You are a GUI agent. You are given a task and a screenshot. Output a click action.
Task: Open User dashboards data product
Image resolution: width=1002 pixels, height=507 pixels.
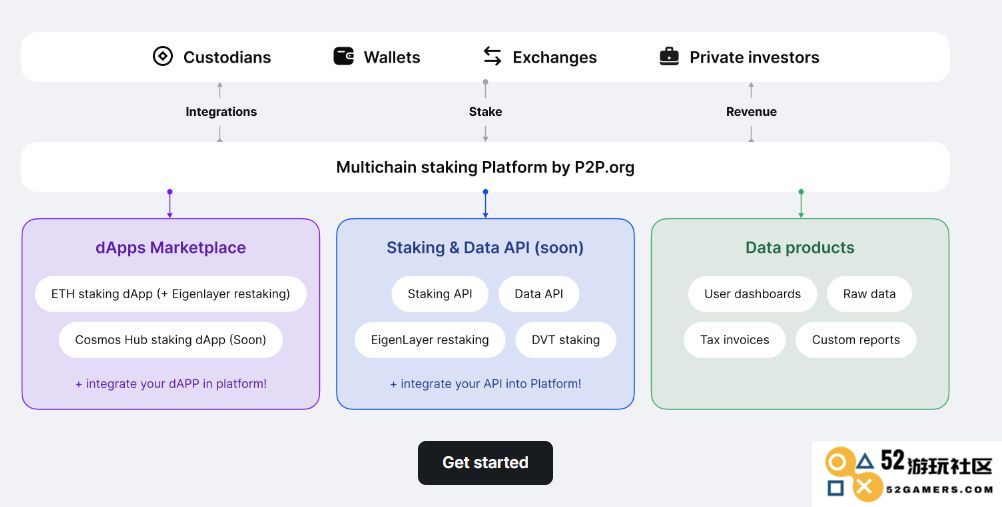(752, 294)
